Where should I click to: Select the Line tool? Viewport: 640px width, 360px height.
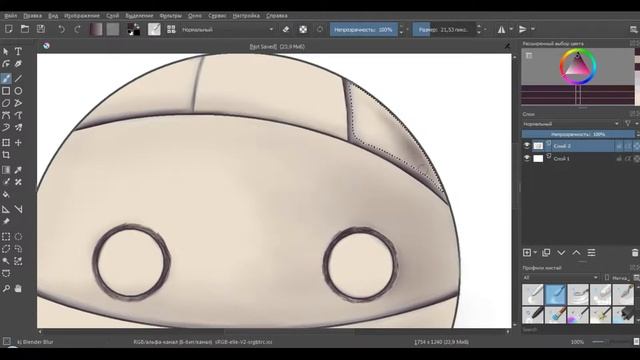point(18,78)
